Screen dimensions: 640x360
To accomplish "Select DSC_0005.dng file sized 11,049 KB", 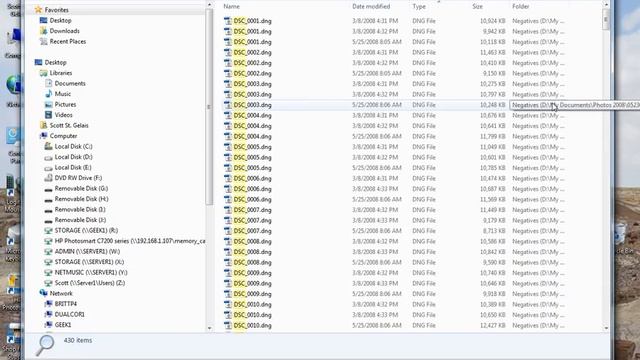I will [253, 147].
